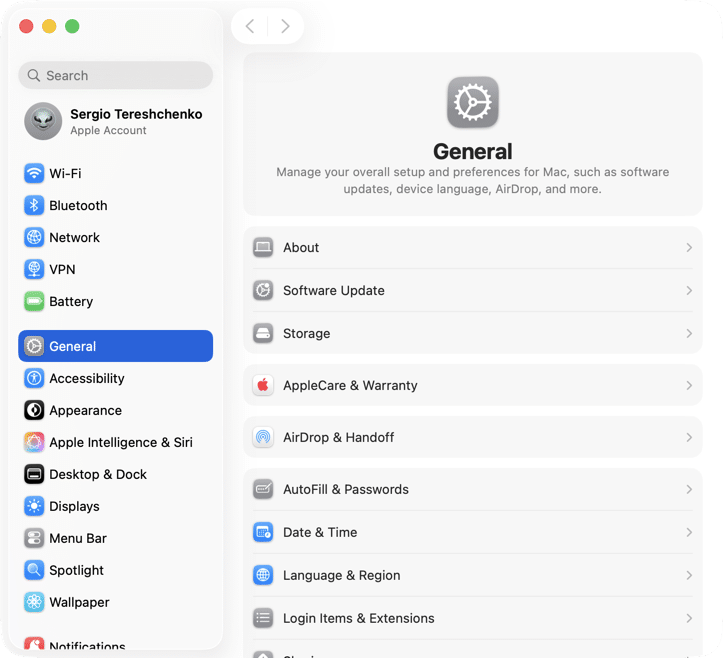The width and height of the screenshot is (723, 658).
Task: Click the AirDrop & Handoff icon
Action: [263, 437]
